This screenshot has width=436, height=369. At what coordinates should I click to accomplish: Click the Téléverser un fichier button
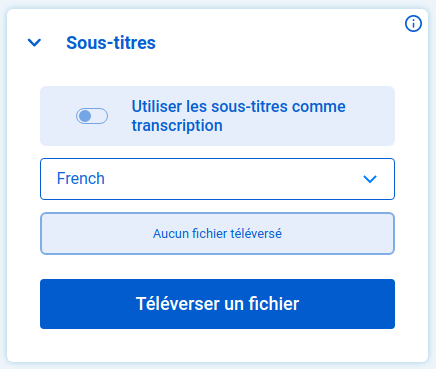(217, 304)
